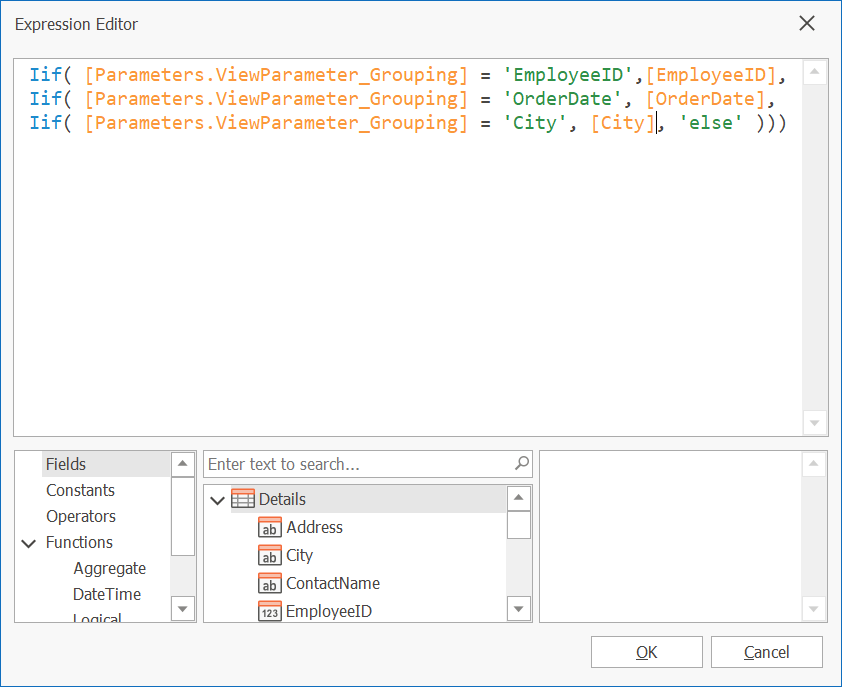
Task: Click the 'EmployeeID' string literal
Action: [568, 75]
